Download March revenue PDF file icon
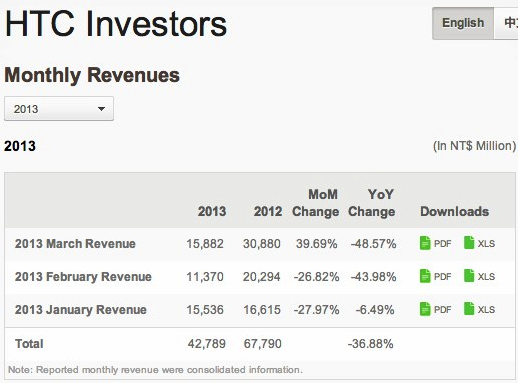The height and width of the screenshot is (383, 518). click(x=425, y=243)
